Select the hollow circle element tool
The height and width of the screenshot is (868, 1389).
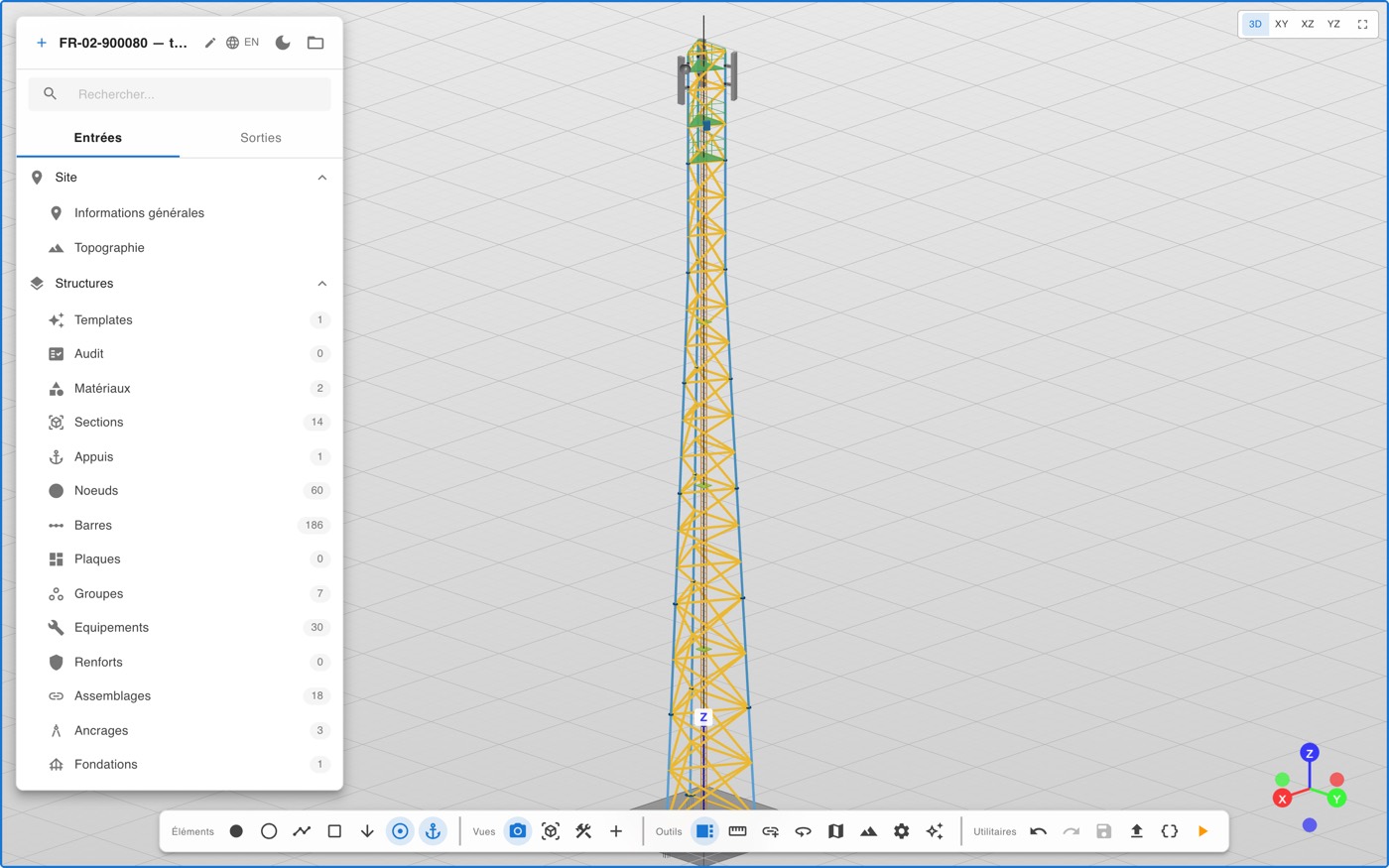[269, 831]
